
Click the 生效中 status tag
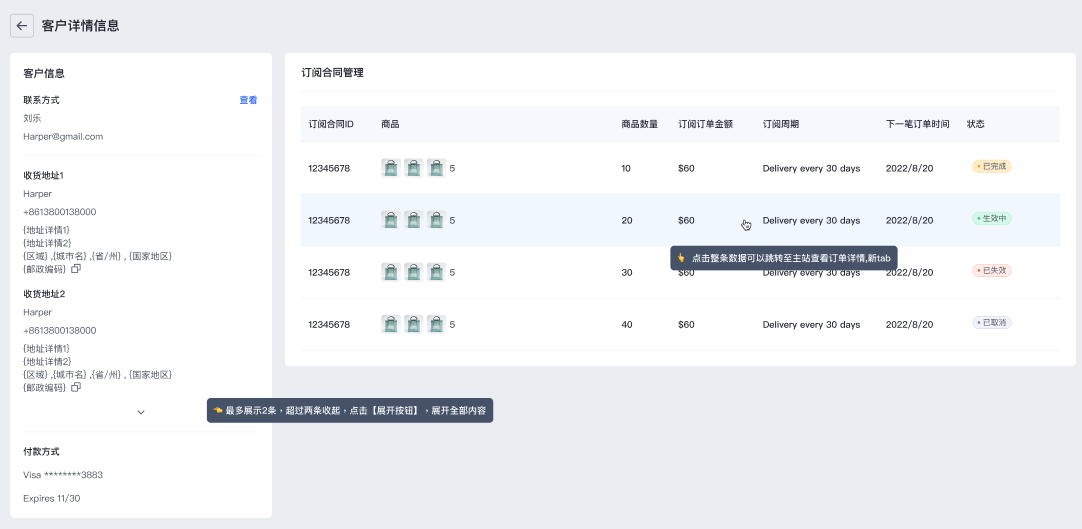coord(991,218)
